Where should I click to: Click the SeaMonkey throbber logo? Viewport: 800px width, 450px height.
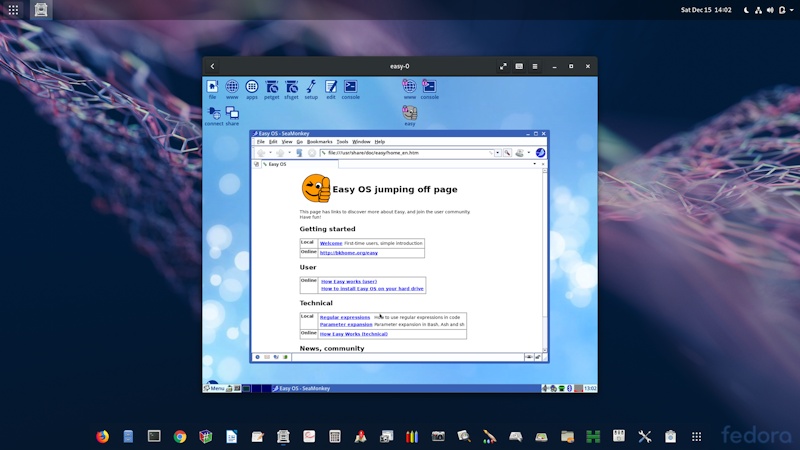(x=540, y=153)
